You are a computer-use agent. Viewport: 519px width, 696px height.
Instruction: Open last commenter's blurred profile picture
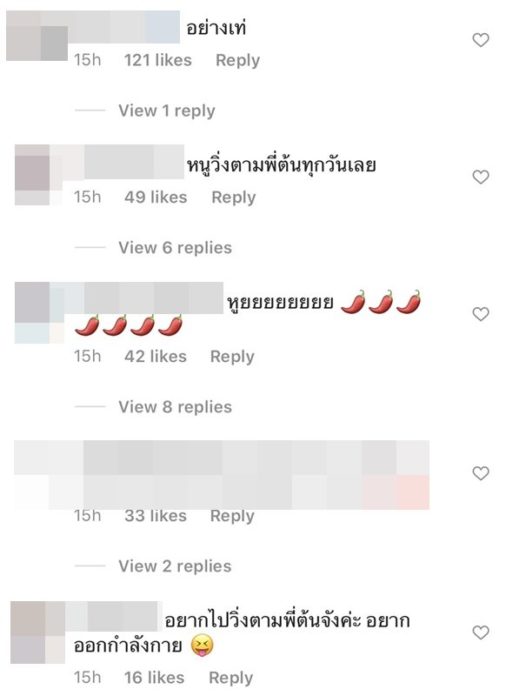pyautogui.click(x=38, y=633)
